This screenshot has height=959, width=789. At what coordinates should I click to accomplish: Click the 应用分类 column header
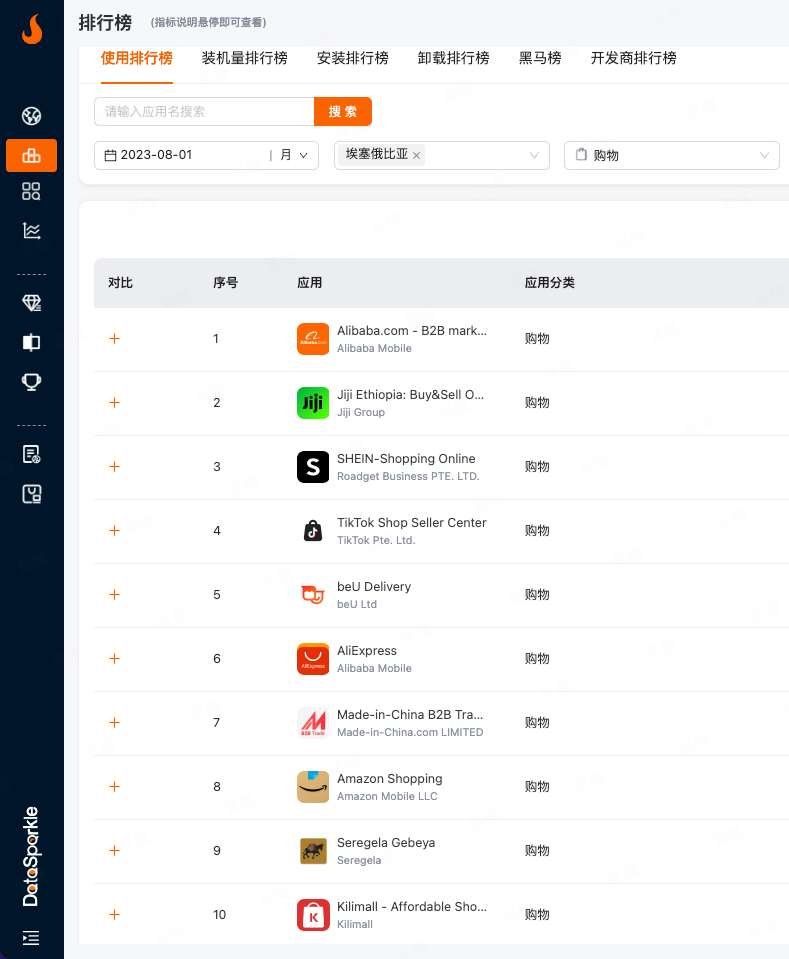550,283
